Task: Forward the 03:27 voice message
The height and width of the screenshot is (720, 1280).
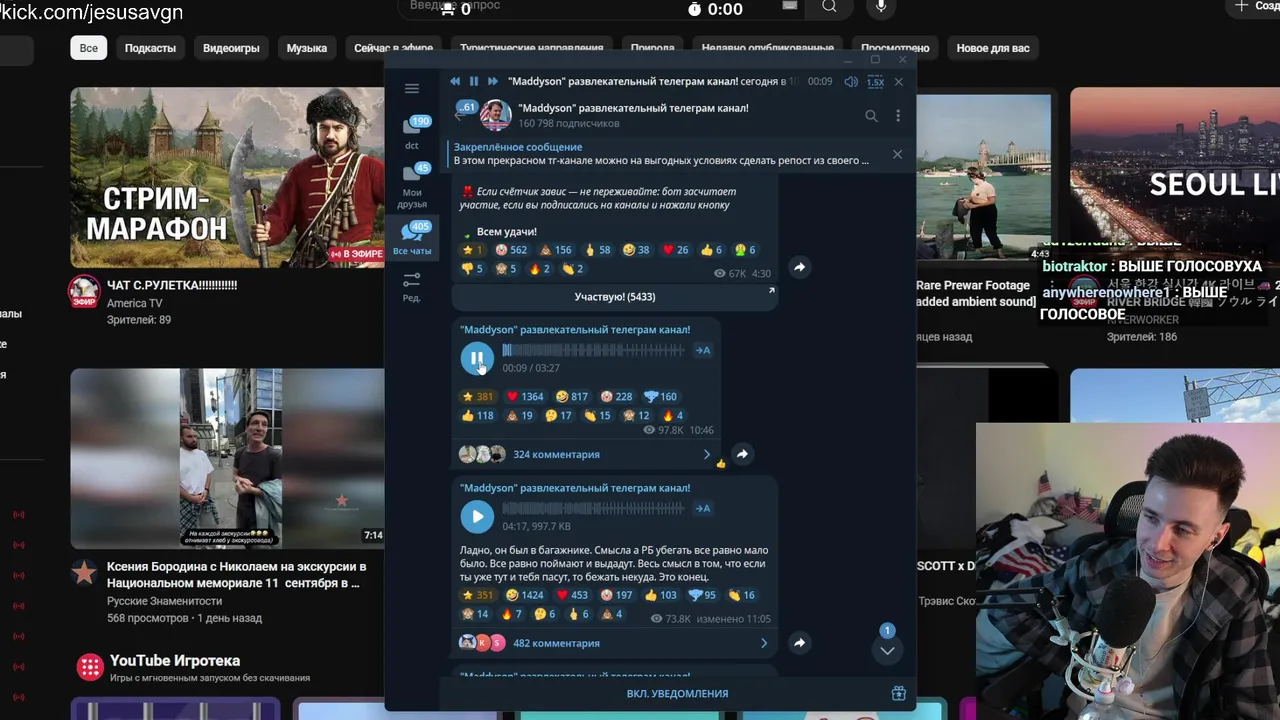Action: pos(742,454)
